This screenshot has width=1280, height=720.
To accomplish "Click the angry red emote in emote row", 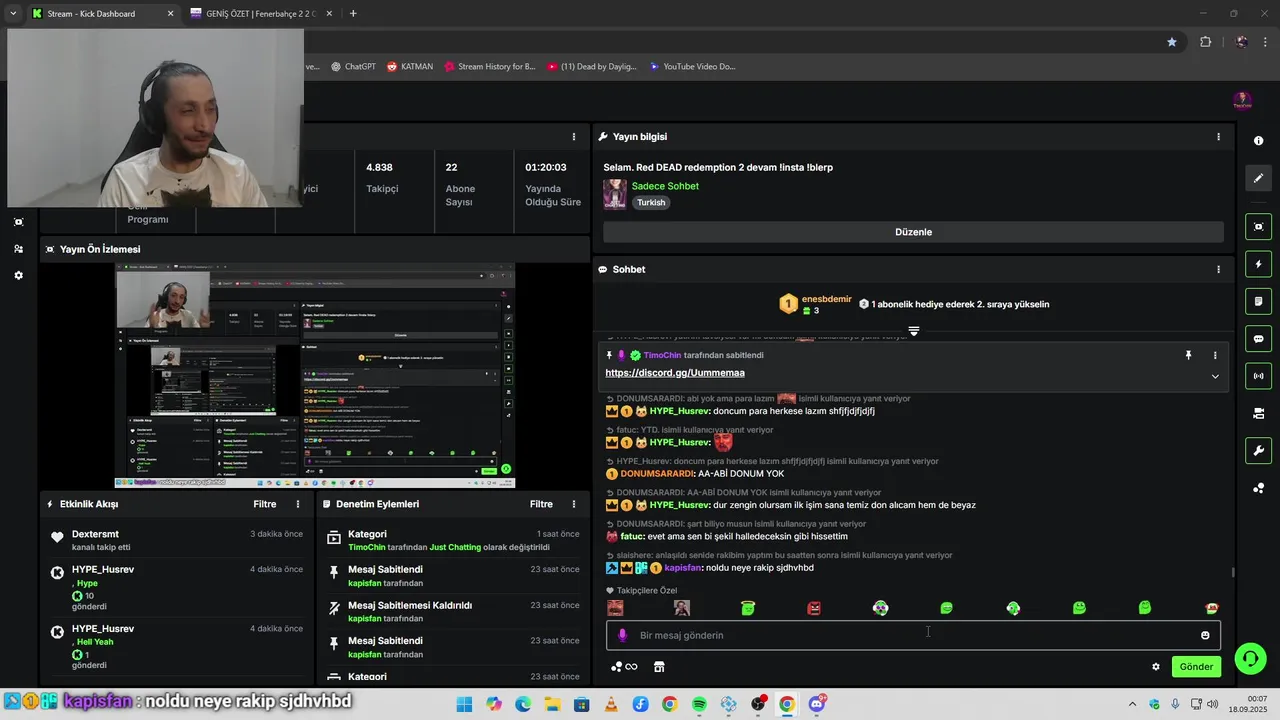I will [x=814, y=608].
